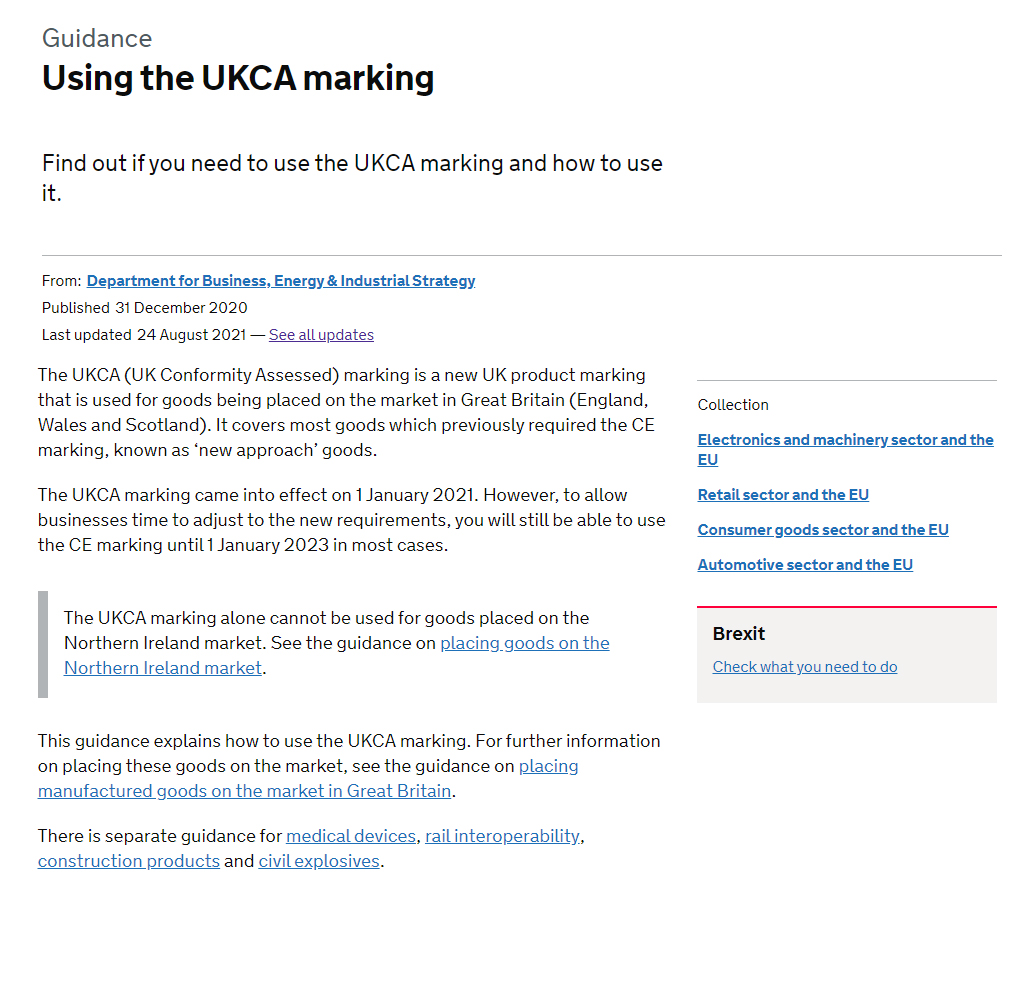Open the rail interoperability guidance link

coord(502,836)
